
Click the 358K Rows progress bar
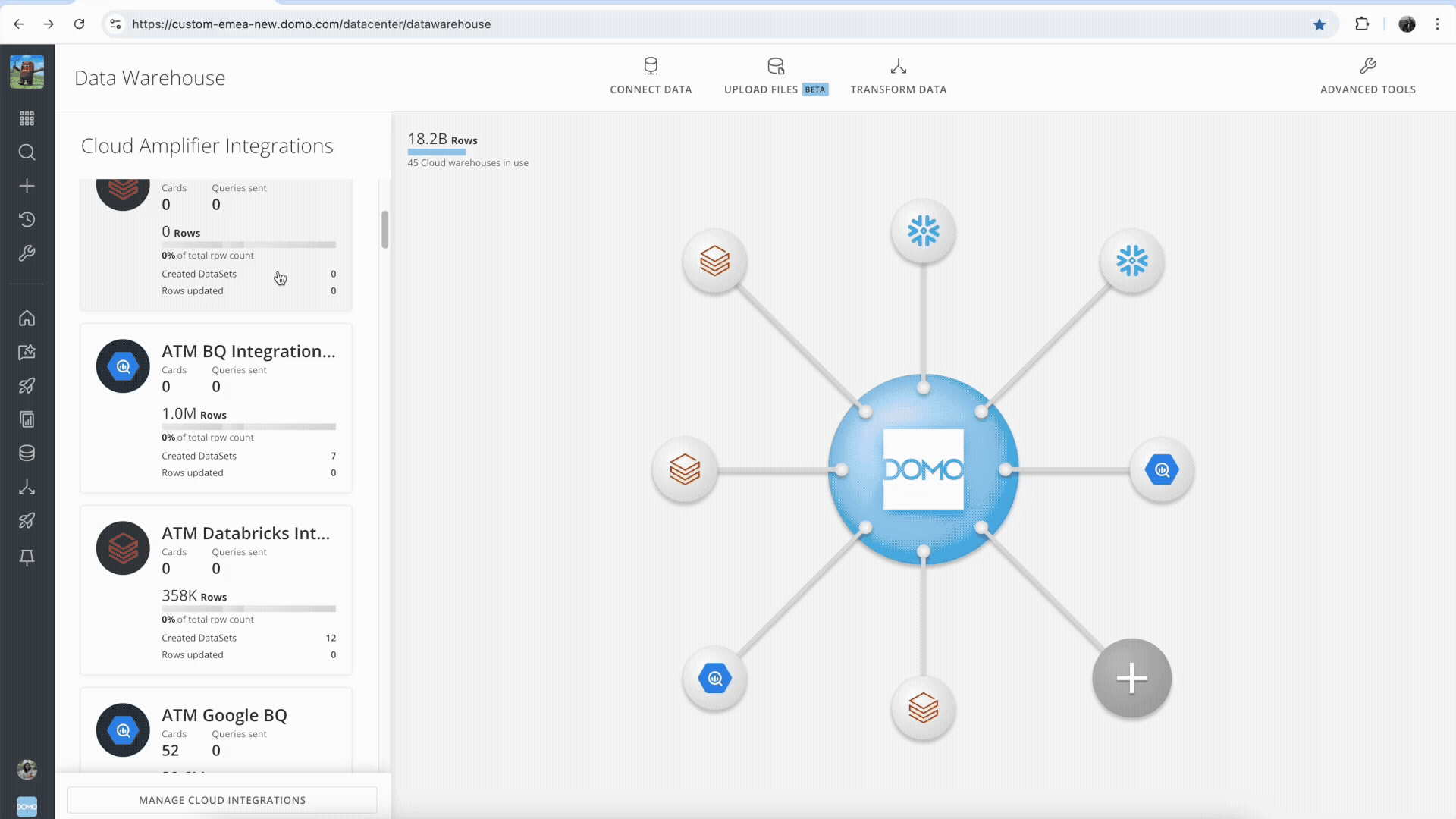[249, 609]
